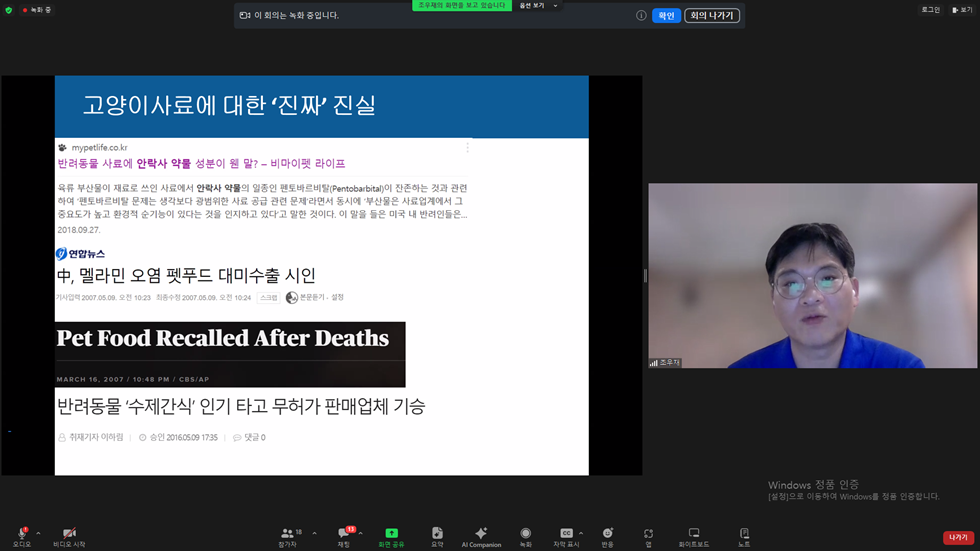Viewport: 980px width, 551px height.
Task: Open apps icon in toolbar
Action: 648,533
